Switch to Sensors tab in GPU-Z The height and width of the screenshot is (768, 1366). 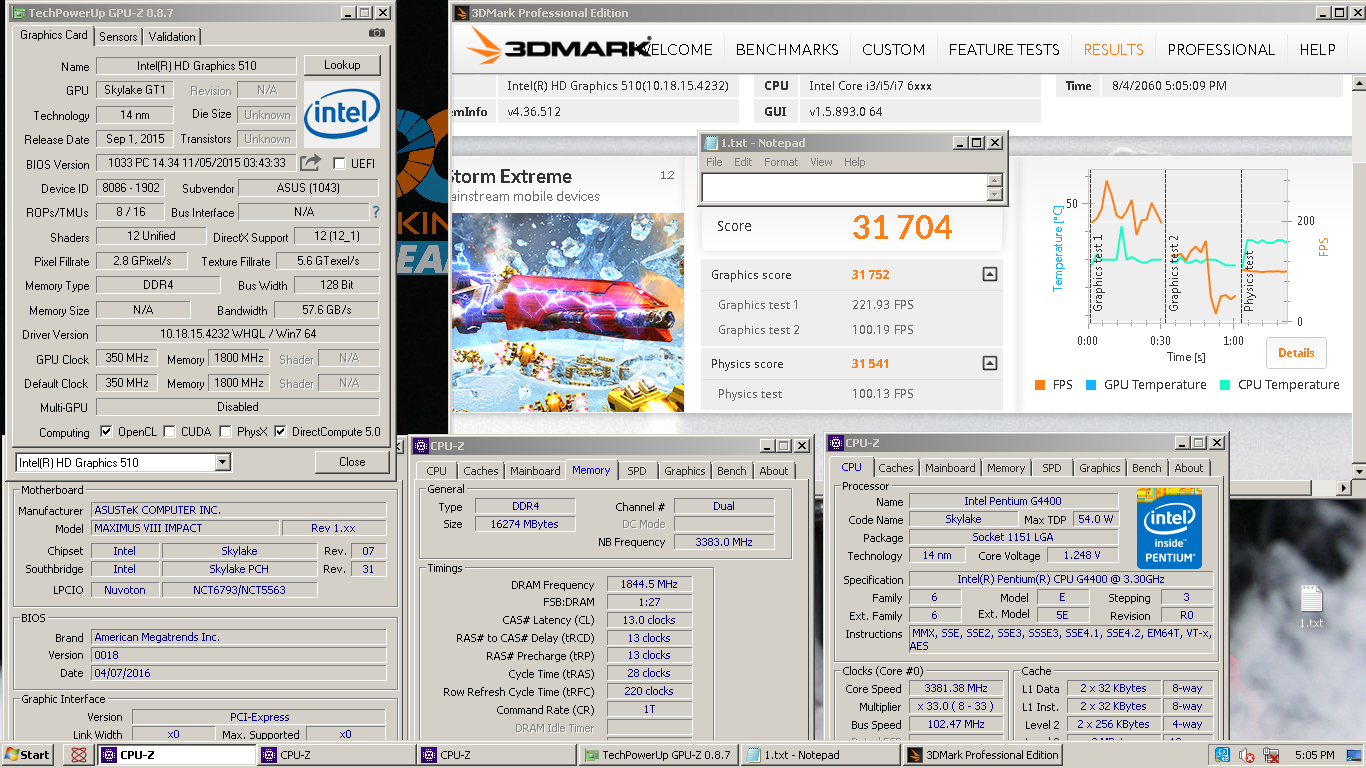coord(118,37)
